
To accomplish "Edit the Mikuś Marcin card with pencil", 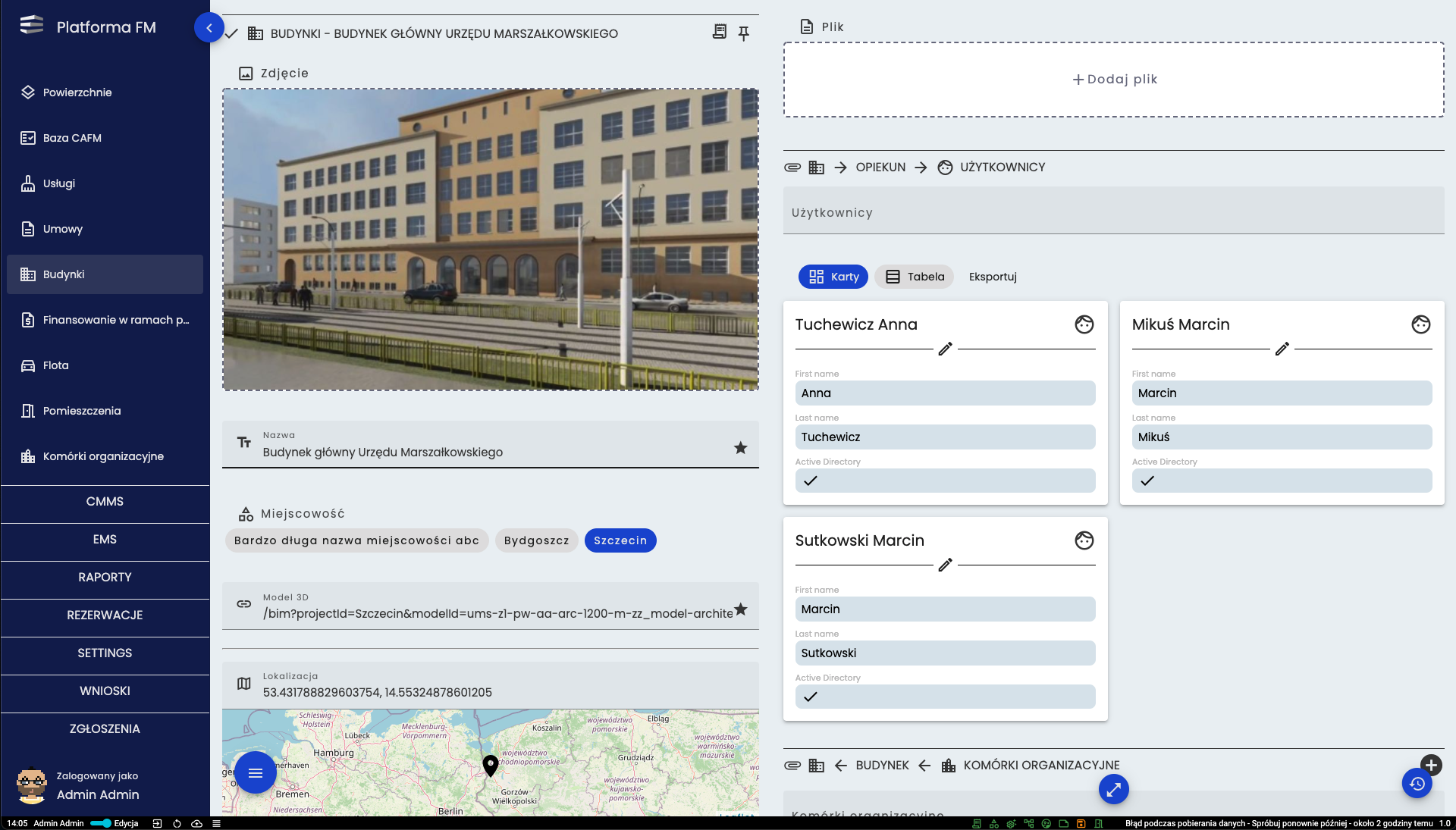I will click(1282, 349).
